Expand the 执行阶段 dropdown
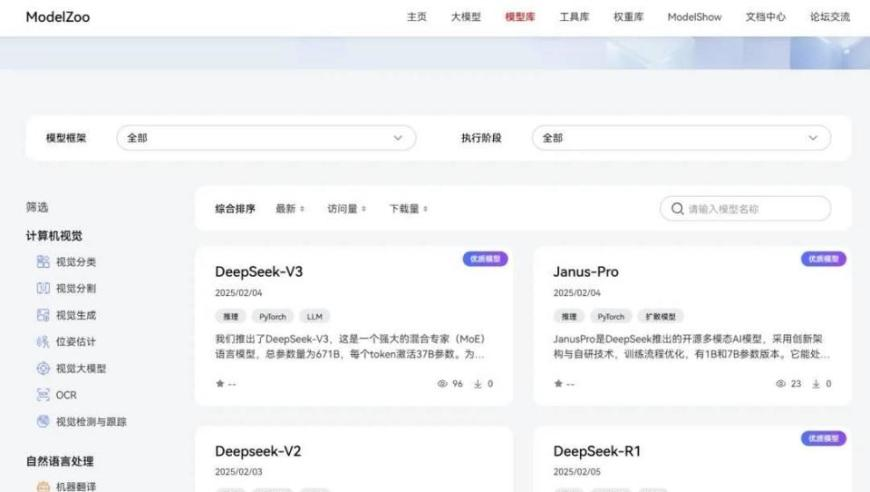Viewport: 870px width, 492px height. coord(681,138)
